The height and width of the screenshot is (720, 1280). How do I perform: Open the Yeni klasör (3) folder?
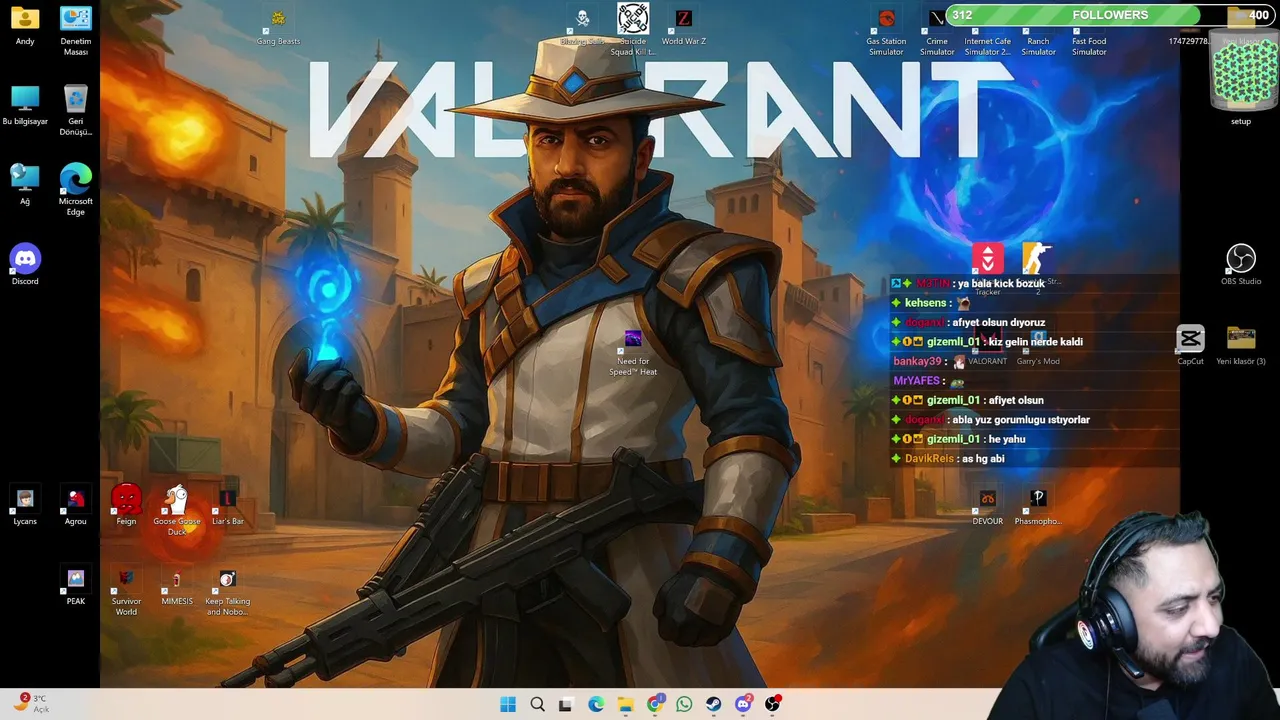pyautogui.click(x=1241, y=339)
